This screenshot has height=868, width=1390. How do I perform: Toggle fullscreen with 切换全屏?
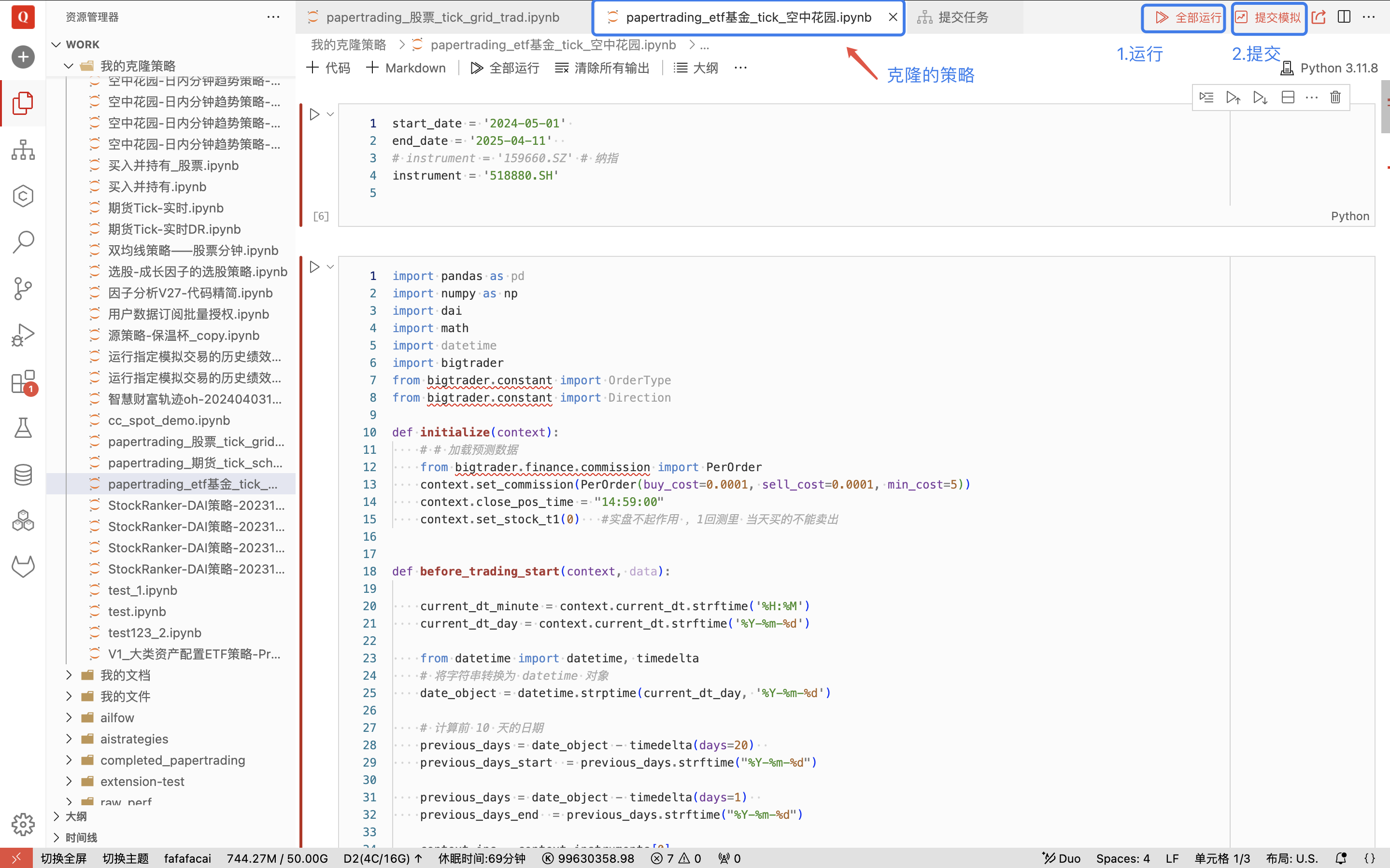point(64,858)
